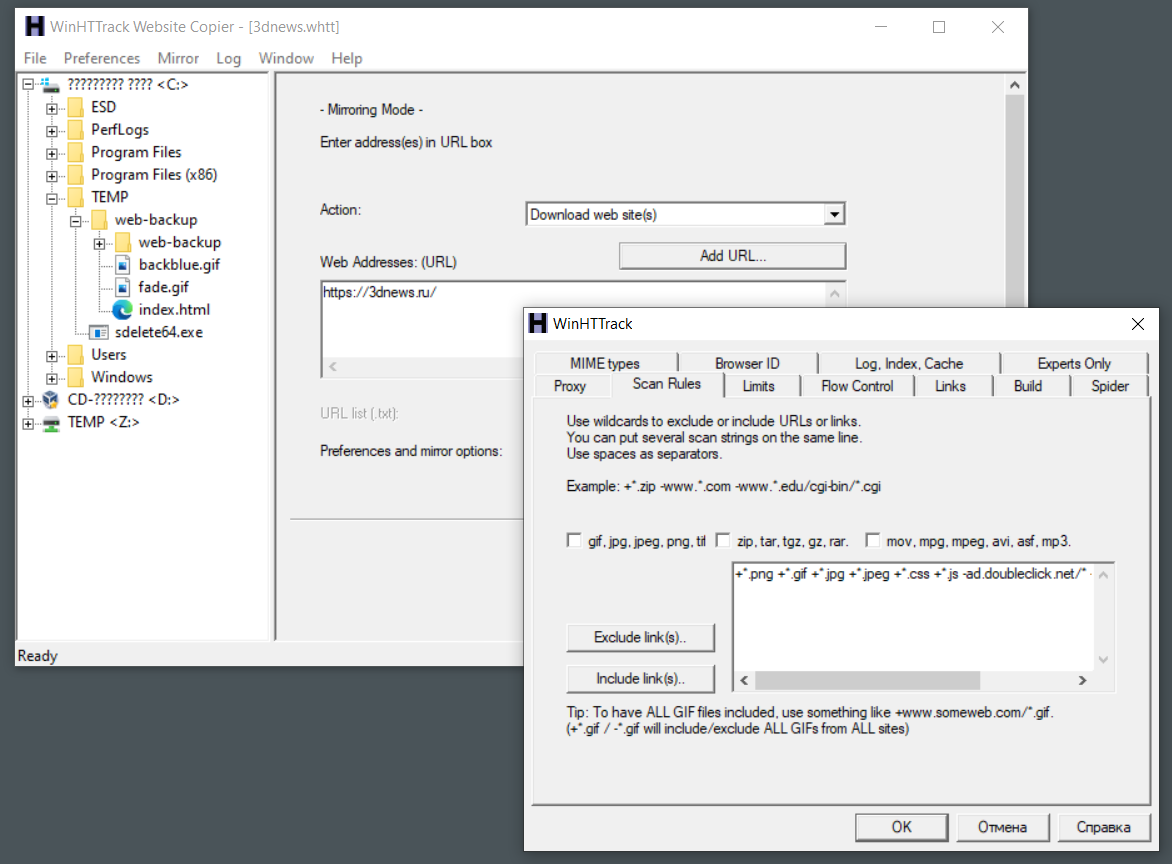
Task: Click the index.html Edge browser icon
Action: click(x=123, y=309)
